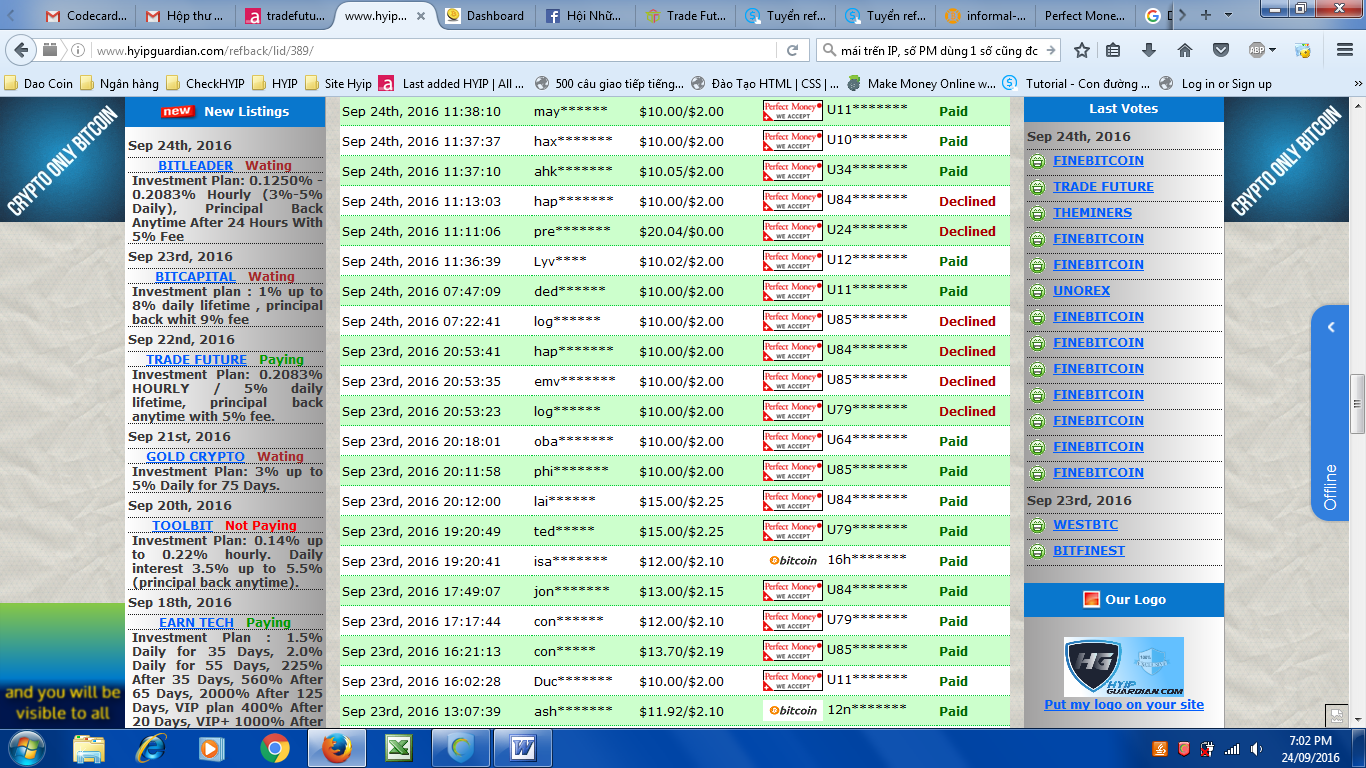The image size is (1366, 768).
Task: Open Windows Explorer from the taskbar
Action: click(89, 748)
